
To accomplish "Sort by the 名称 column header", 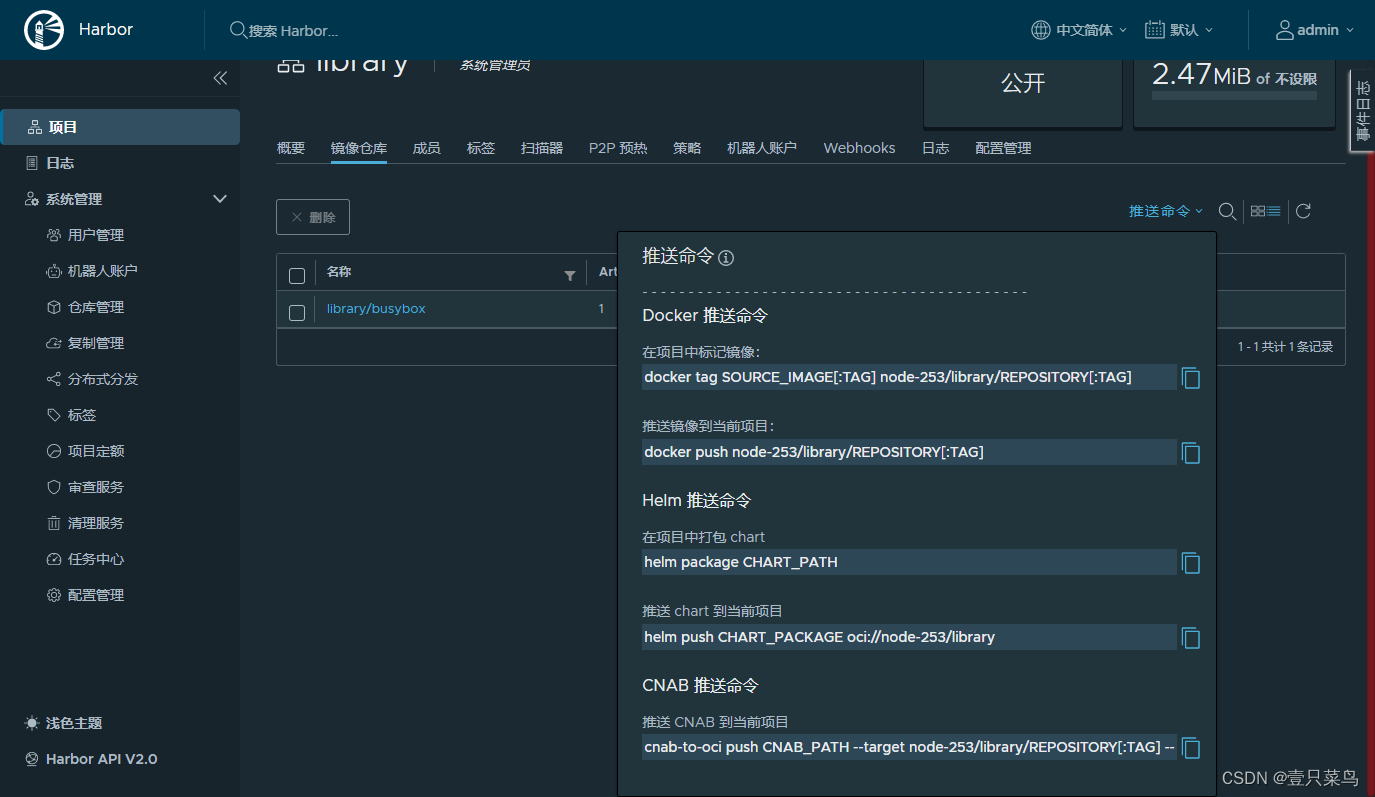I will point(339,272).
